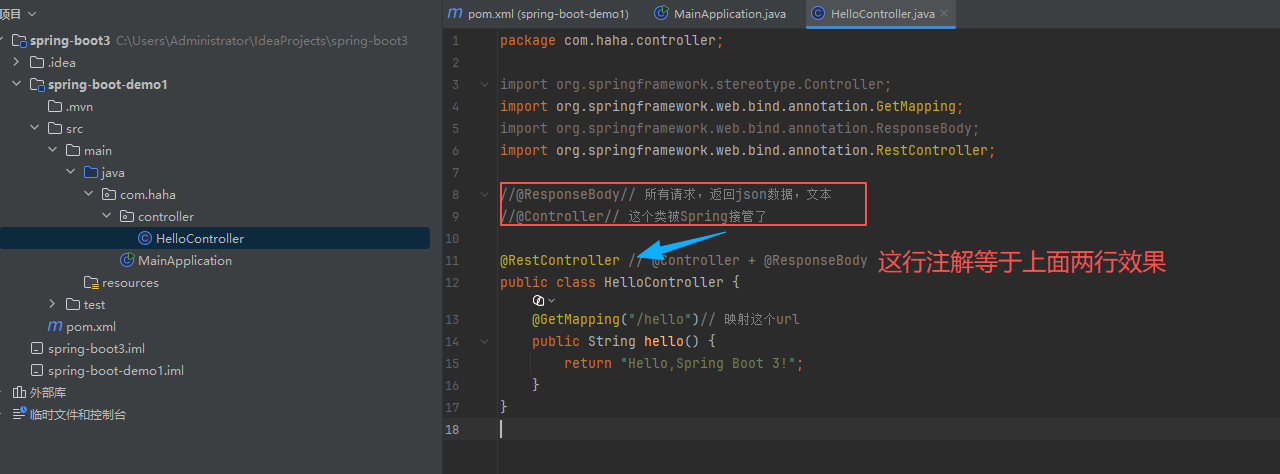This screenshot has width=1280, height=474.
Task: Expand the .idea folder
Action: coord(17,62)
